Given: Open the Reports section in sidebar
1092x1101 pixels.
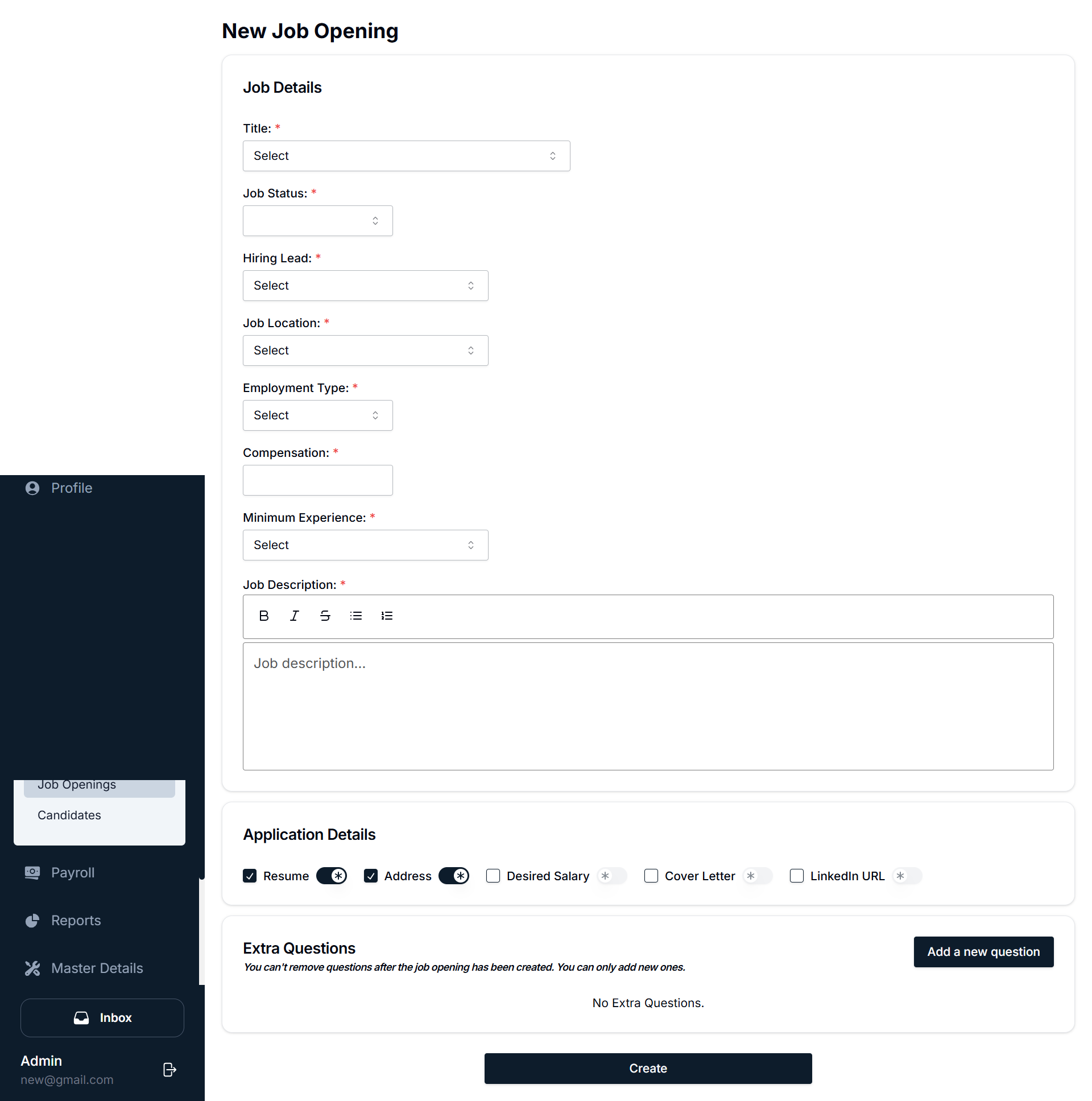Looking at the screenshot, I should pyautogui.click(x=76, y=921).
